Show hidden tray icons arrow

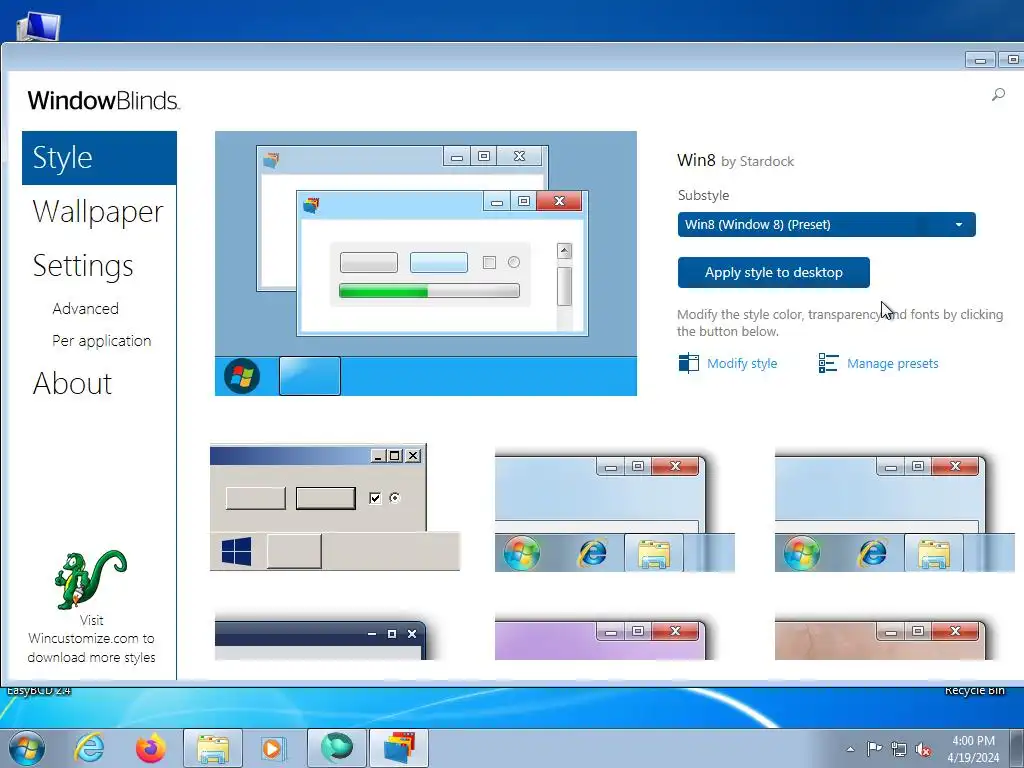point(850,749)
